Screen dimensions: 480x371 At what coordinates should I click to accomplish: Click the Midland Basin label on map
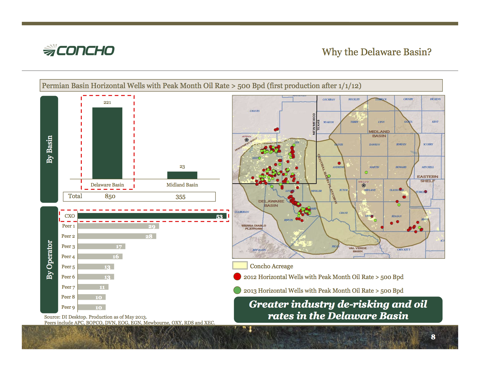pyautogui.click(x=379, y=134)
